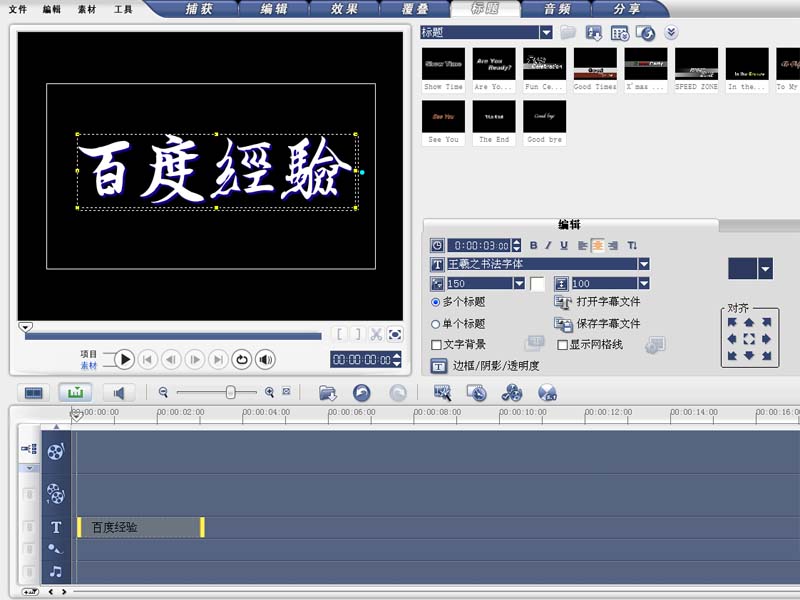
Task: Set the mark-out bracket
Action: coord(358,335)
